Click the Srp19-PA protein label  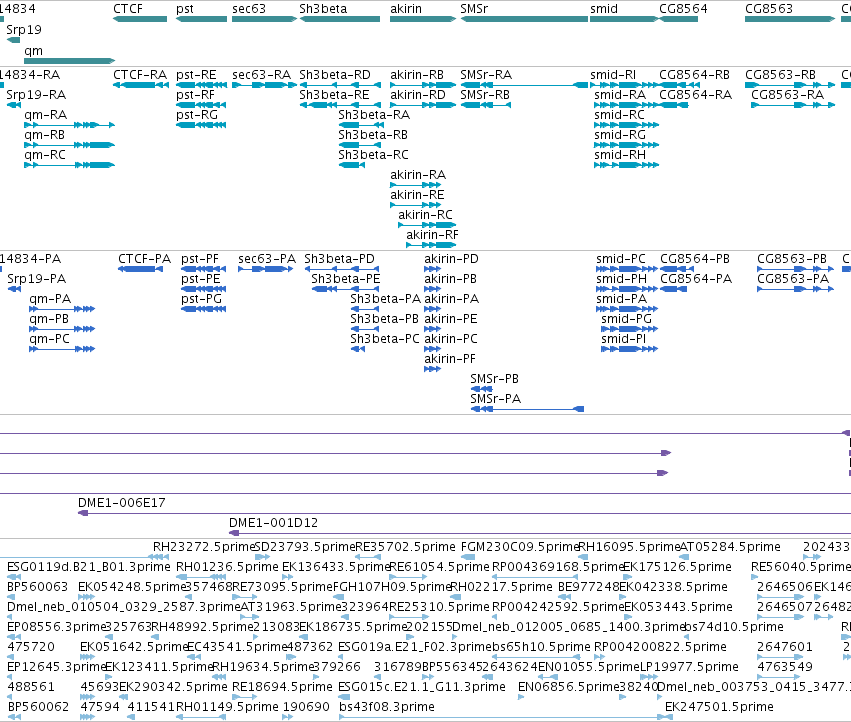[37, 279]
